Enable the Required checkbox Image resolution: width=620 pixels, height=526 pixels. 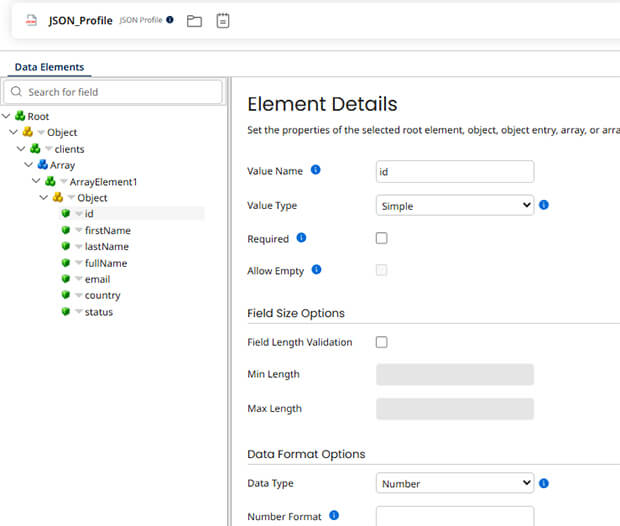[x=381, y=238]
